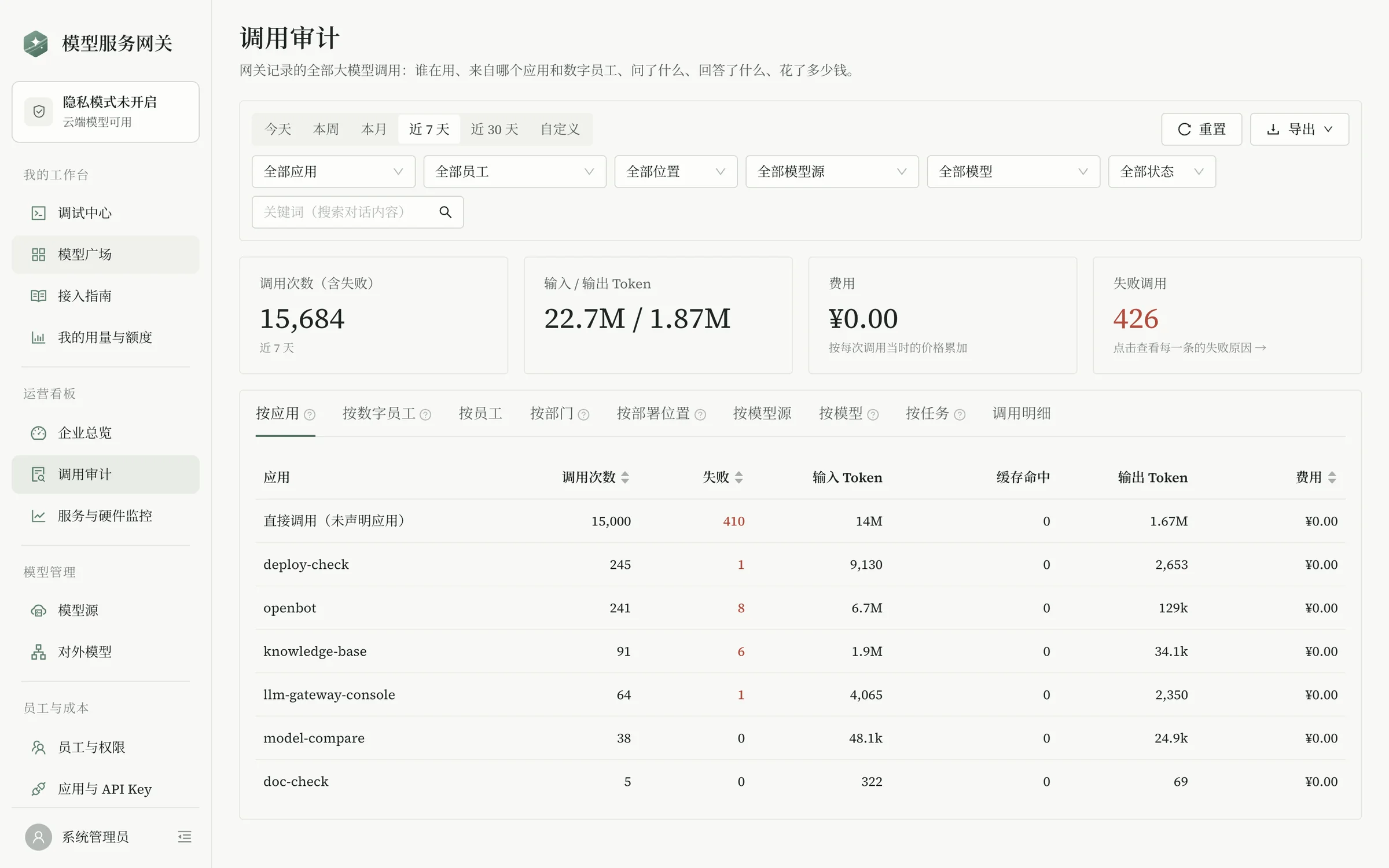Click the search magnifier icon
The width and height of the screenshot is (1389, 868).
coord(445,212)
